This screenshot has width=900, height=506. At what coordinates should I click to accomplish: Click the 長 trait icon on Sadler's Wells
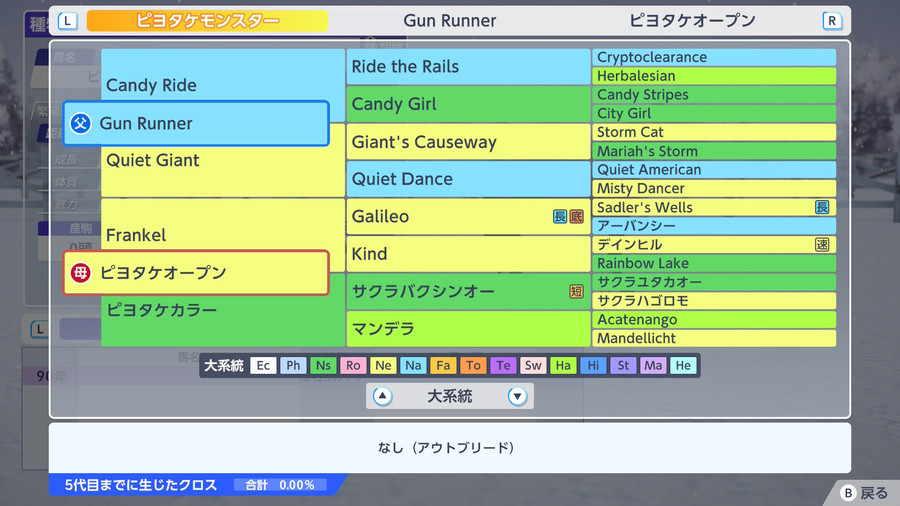pyautogui.click(x=822, y=207)
